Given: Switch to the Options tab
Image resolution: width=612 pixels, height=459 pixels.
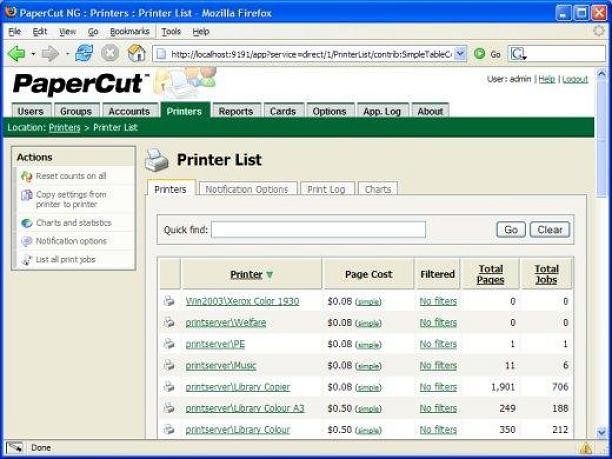Looking at the screenshot, I should pos(329,111).
